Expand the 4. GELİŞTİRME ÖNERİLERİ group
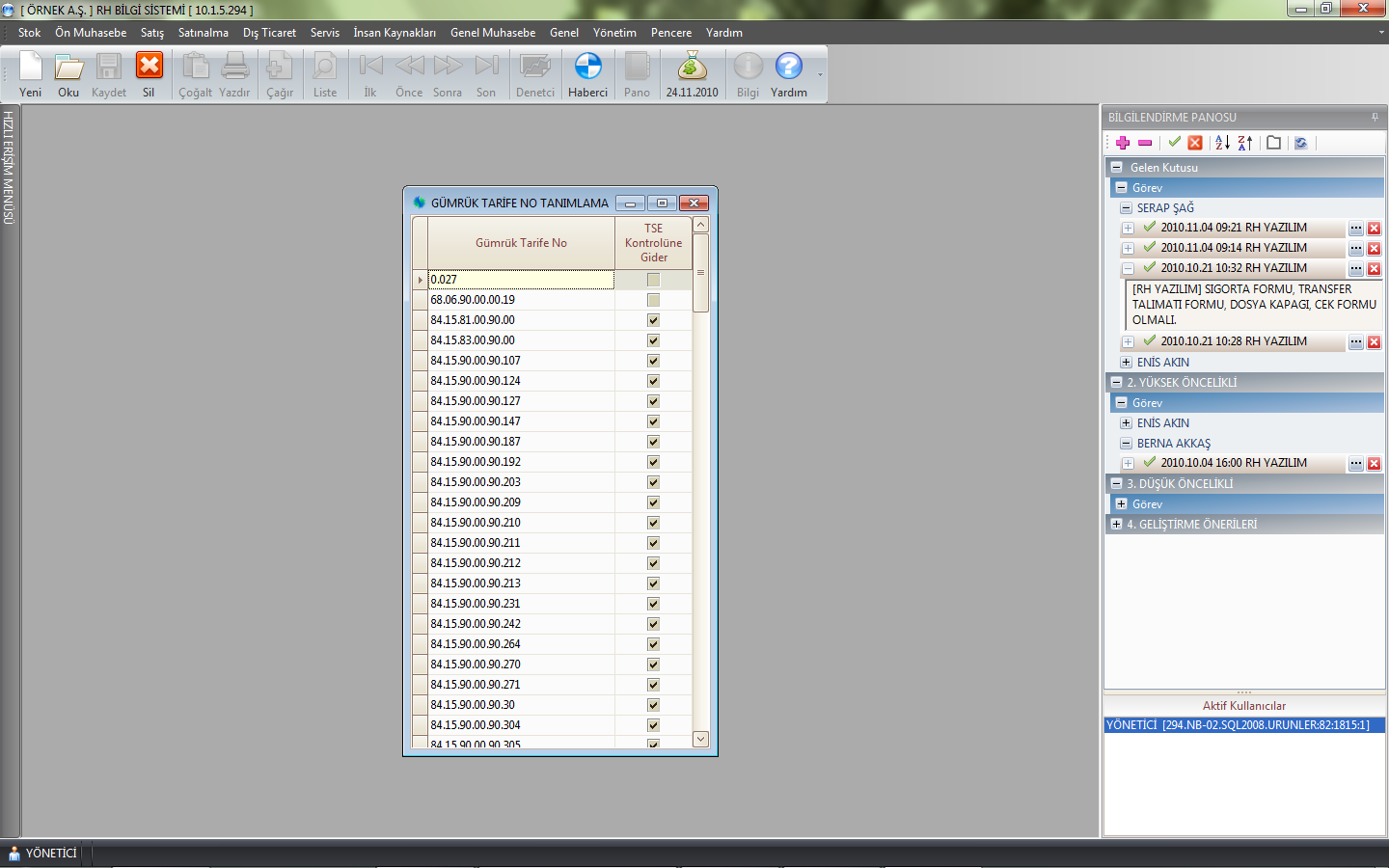Viewport: 1389px width, 868px height. point(1117,525)
